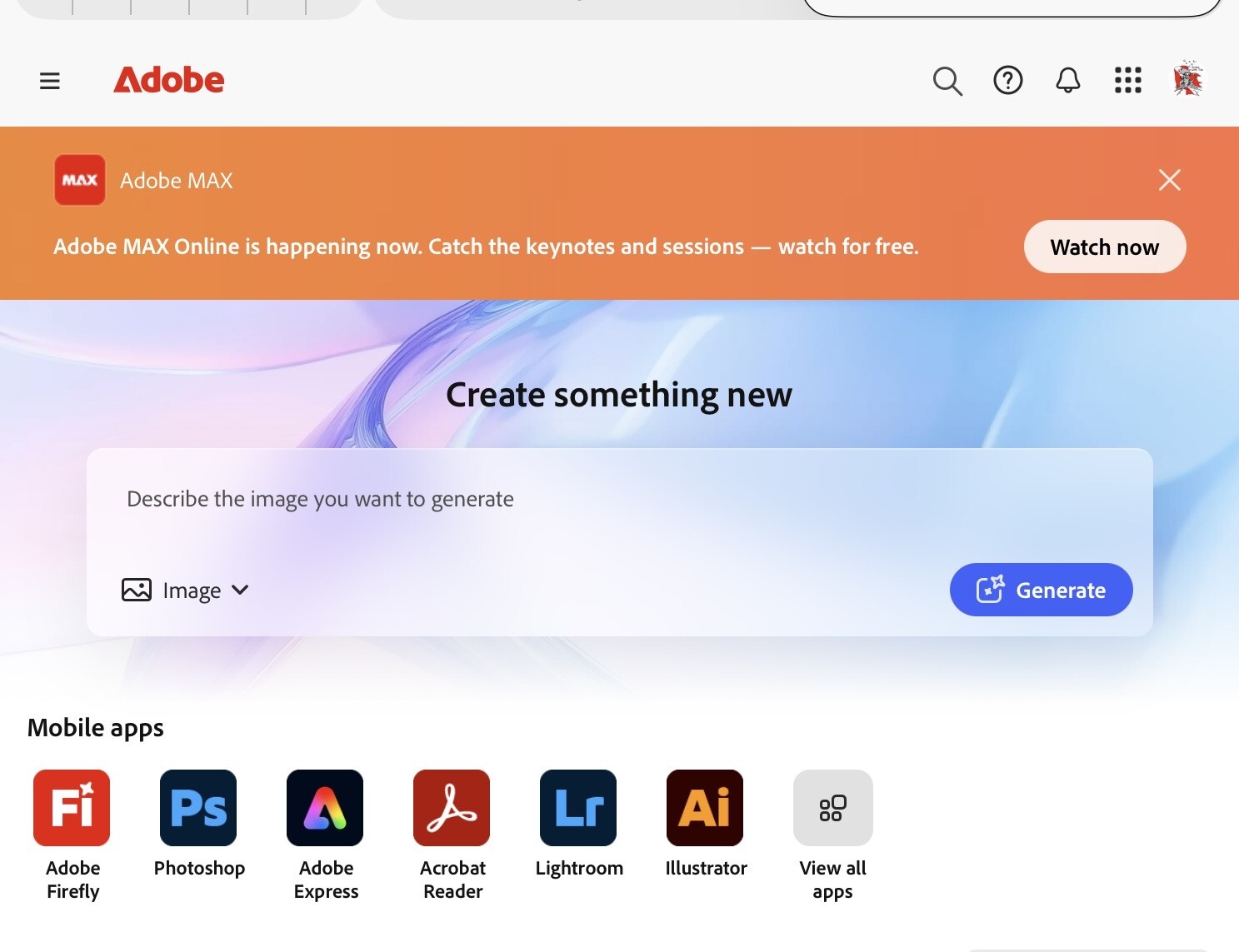1239x952 pixels.
Task: Open the help question mark icon
Action: pos(1007,81)
